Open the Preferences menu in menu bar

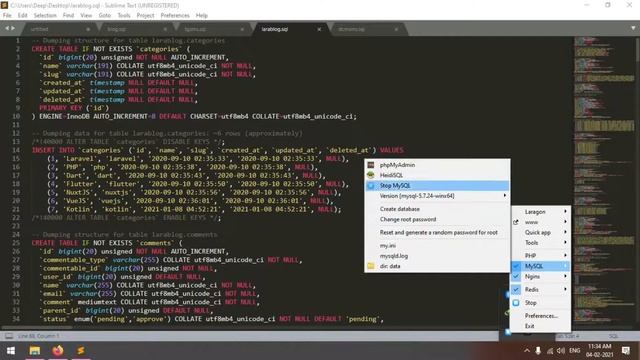pos(175,16)
